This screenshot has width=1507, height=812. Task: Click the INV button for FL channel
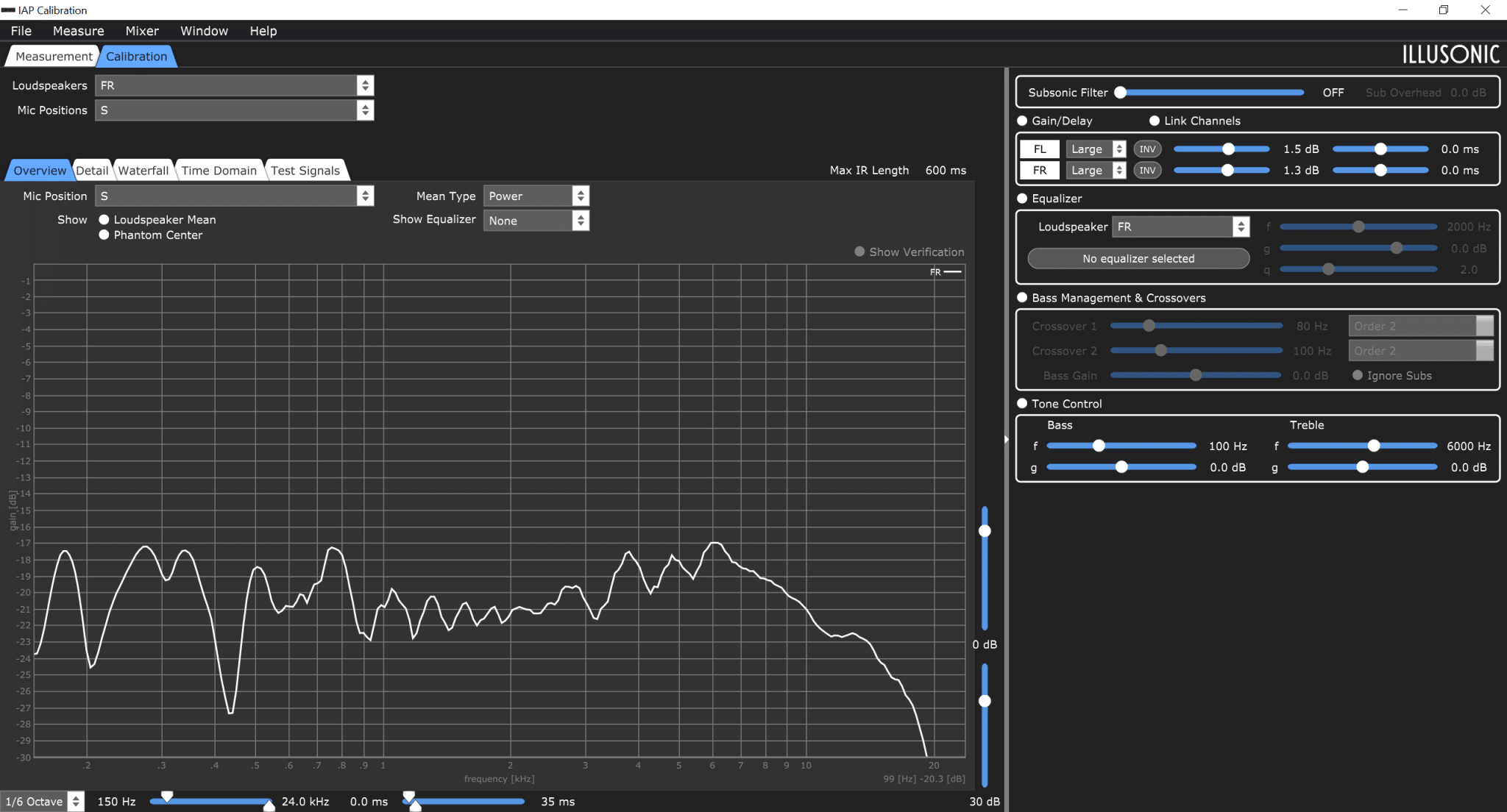click(1147, 149)
